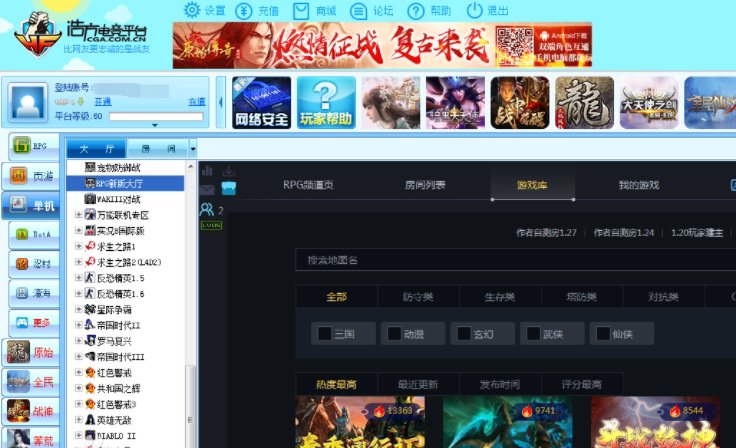The image size is (736, 448).
Task: Filter by 生存类 category
Action: 500,297
